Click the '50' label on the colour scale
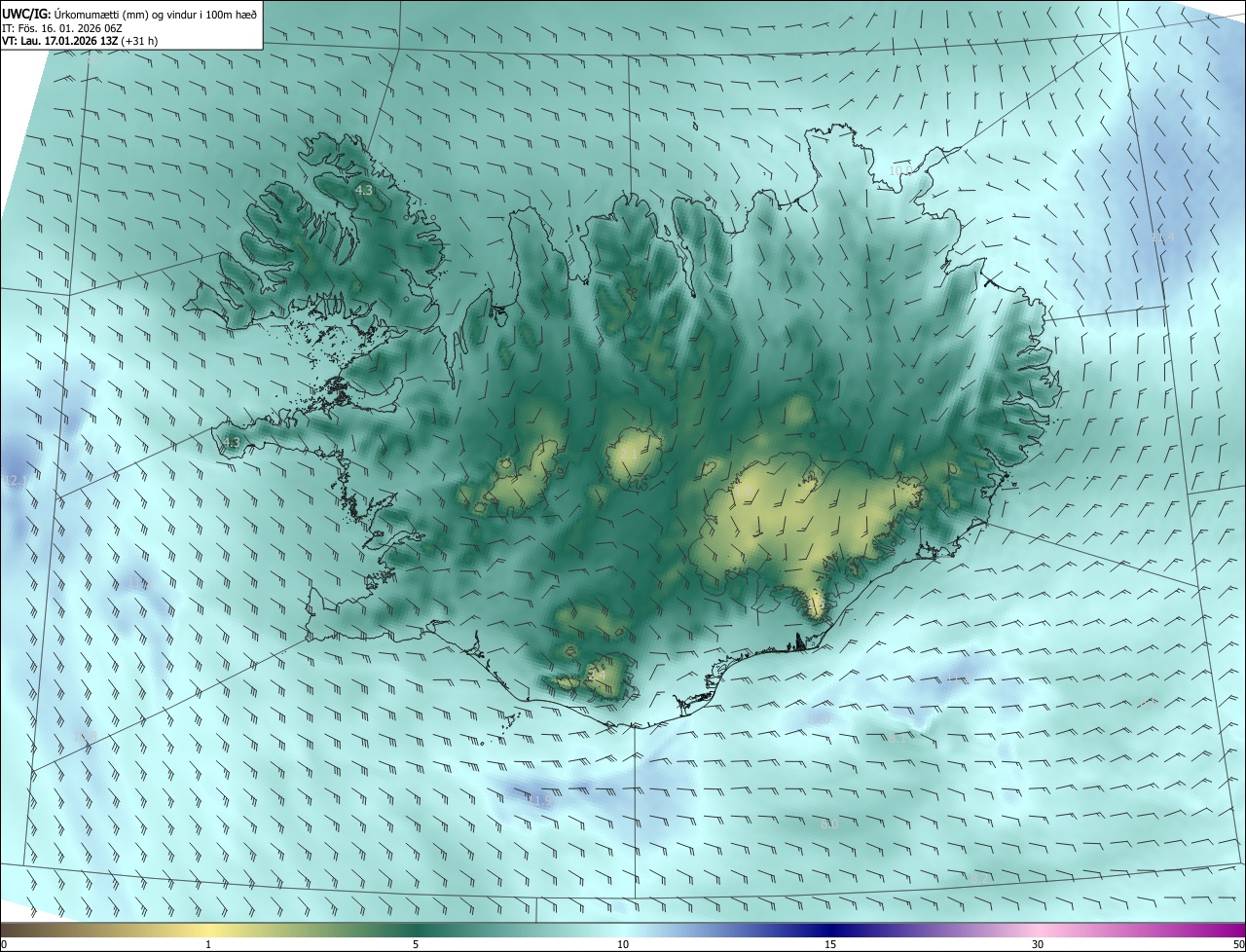 click(1237, 944)
